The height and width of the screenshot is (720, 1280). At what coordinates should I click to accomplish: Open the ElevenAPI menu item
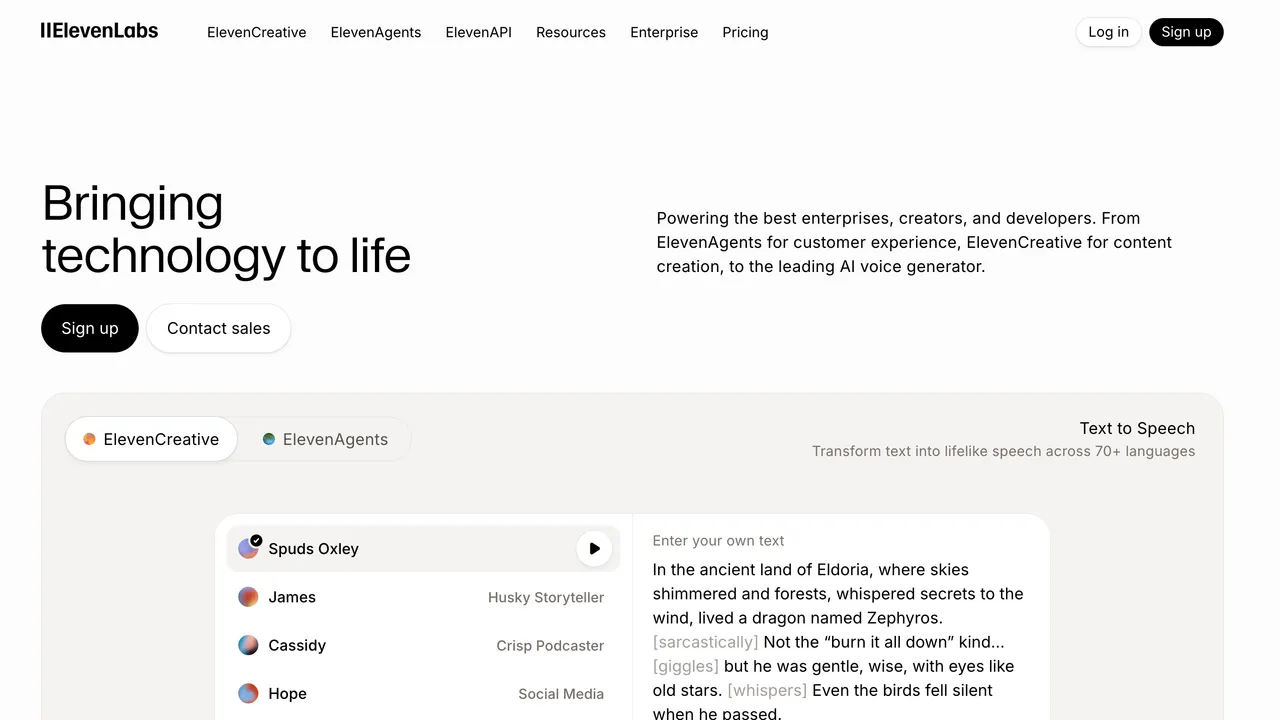coord(478,32)
